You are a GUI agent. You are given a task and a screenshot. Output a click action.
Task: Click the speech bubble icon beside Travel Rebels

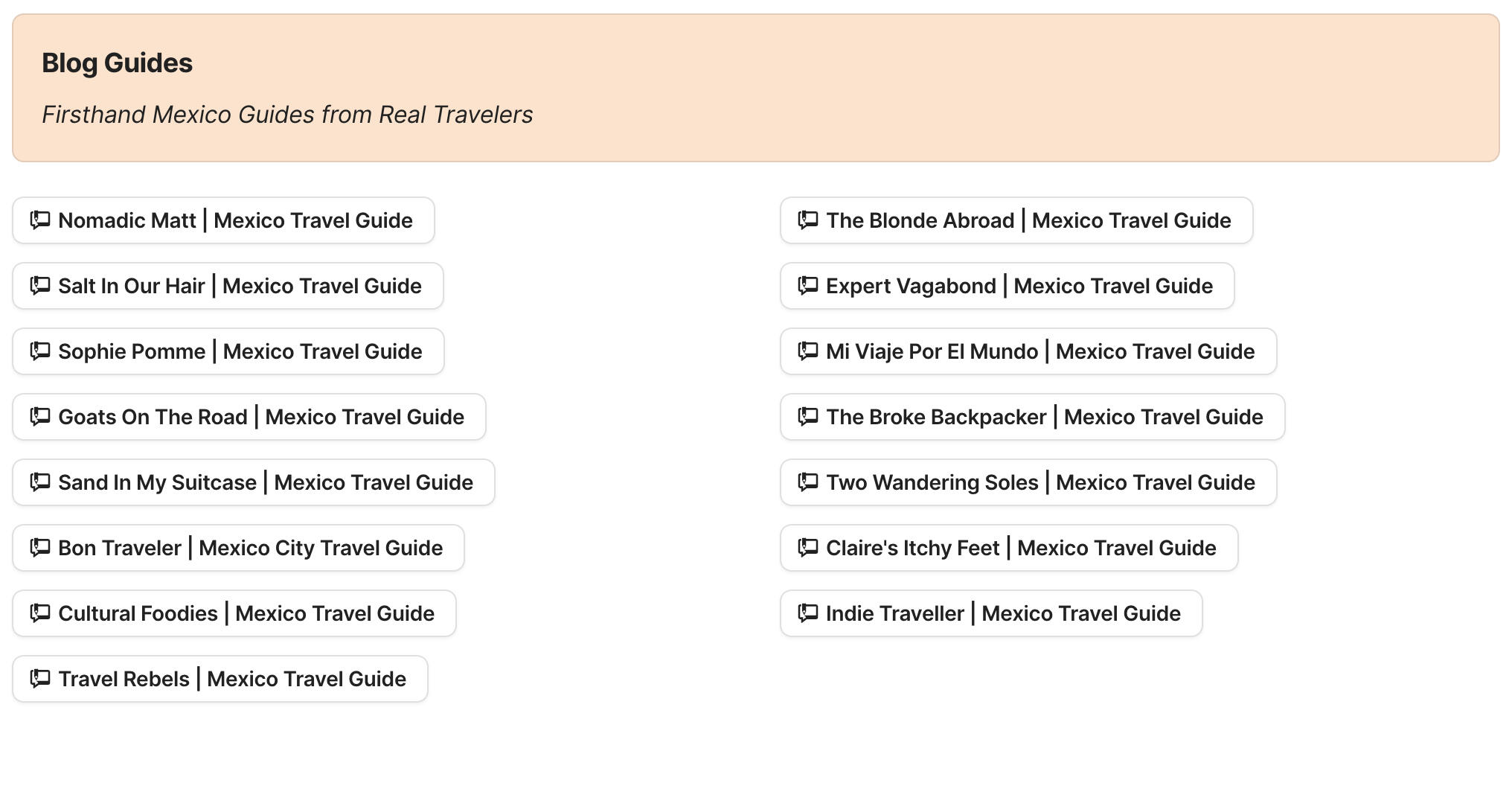(x=41, y=678)
